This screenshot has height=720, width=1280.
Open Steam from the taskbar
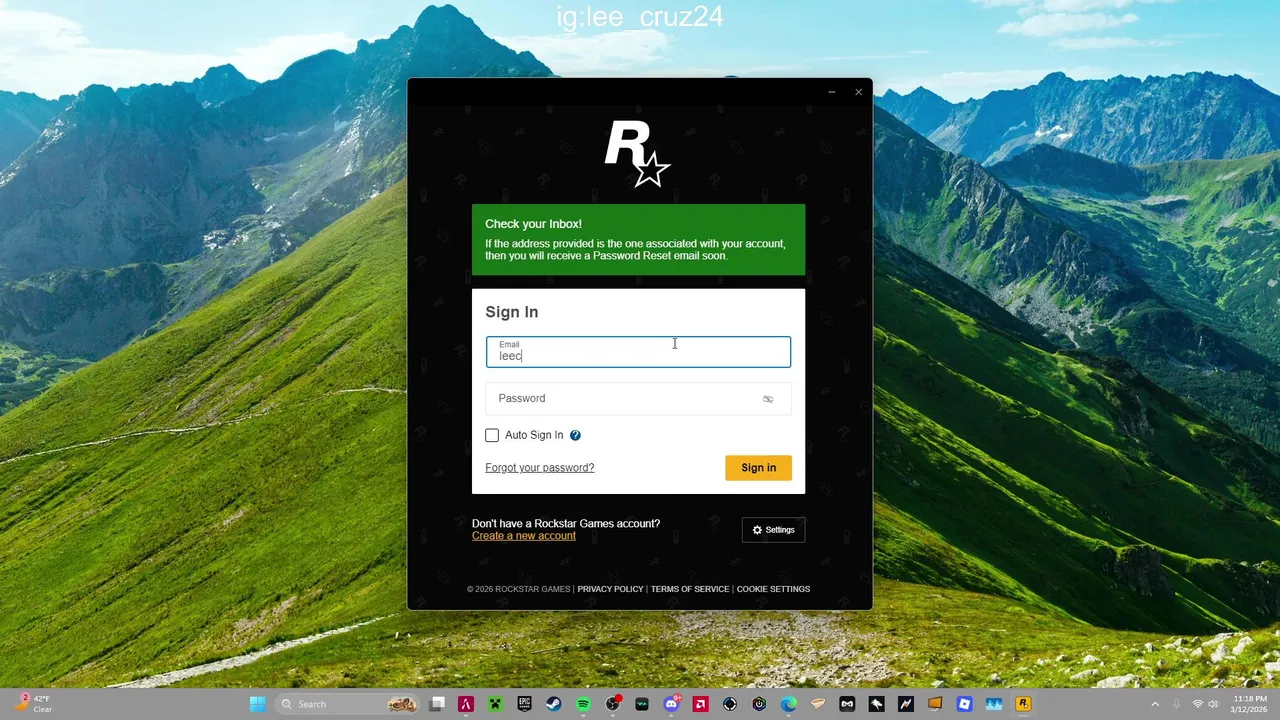point(553,704)
